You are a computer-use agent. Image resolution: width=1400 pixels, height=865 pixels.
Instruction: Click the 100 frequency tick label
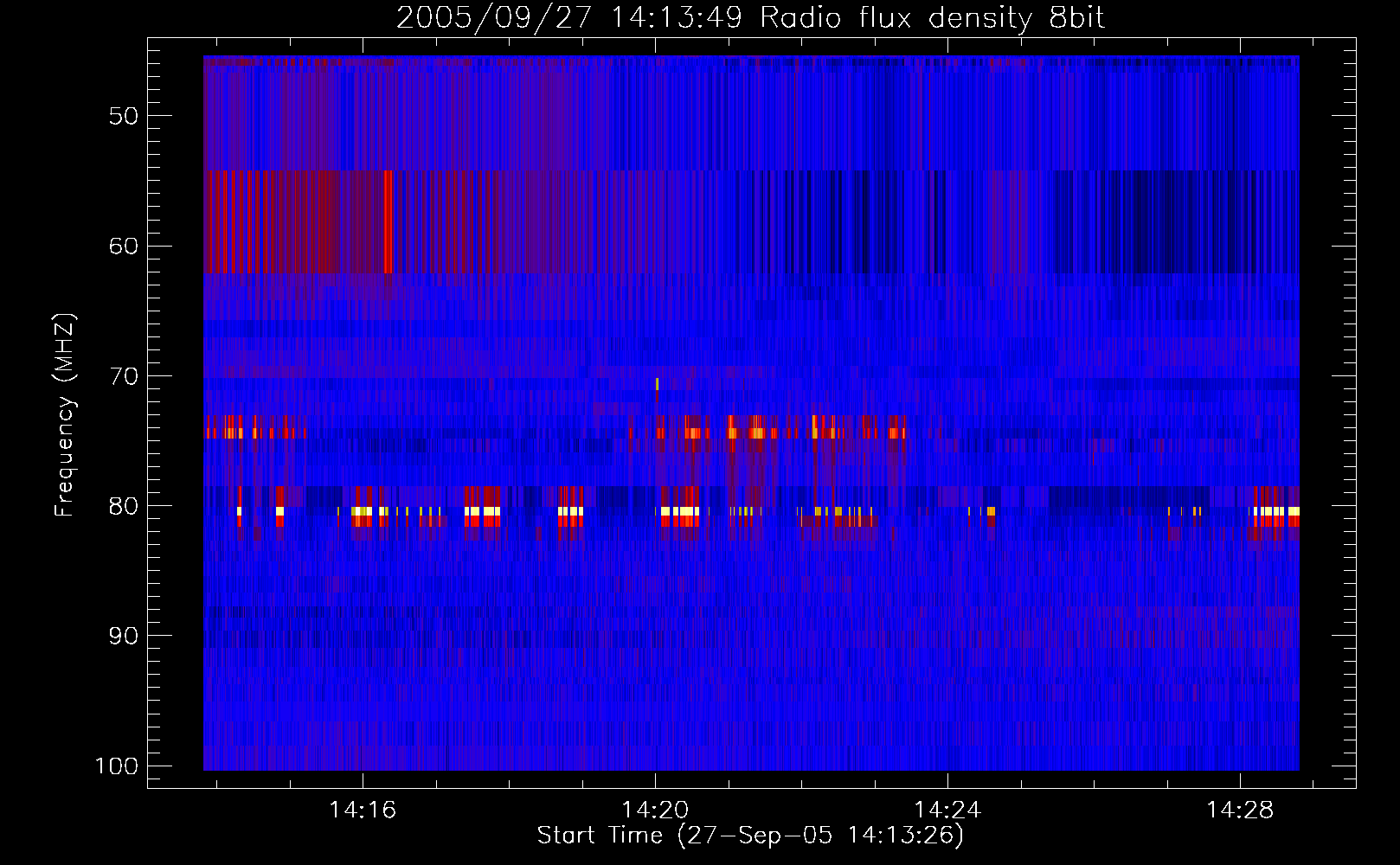(117, 766)
